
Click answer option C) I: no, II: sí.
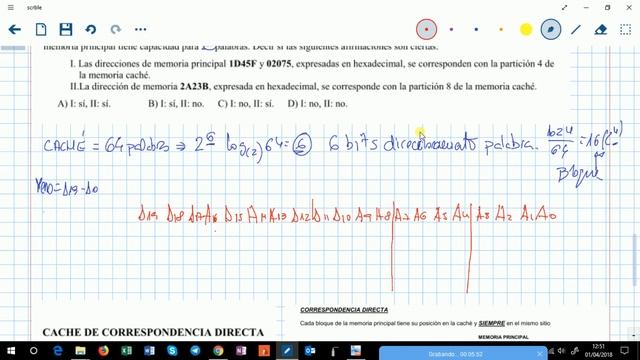(246, 104)
